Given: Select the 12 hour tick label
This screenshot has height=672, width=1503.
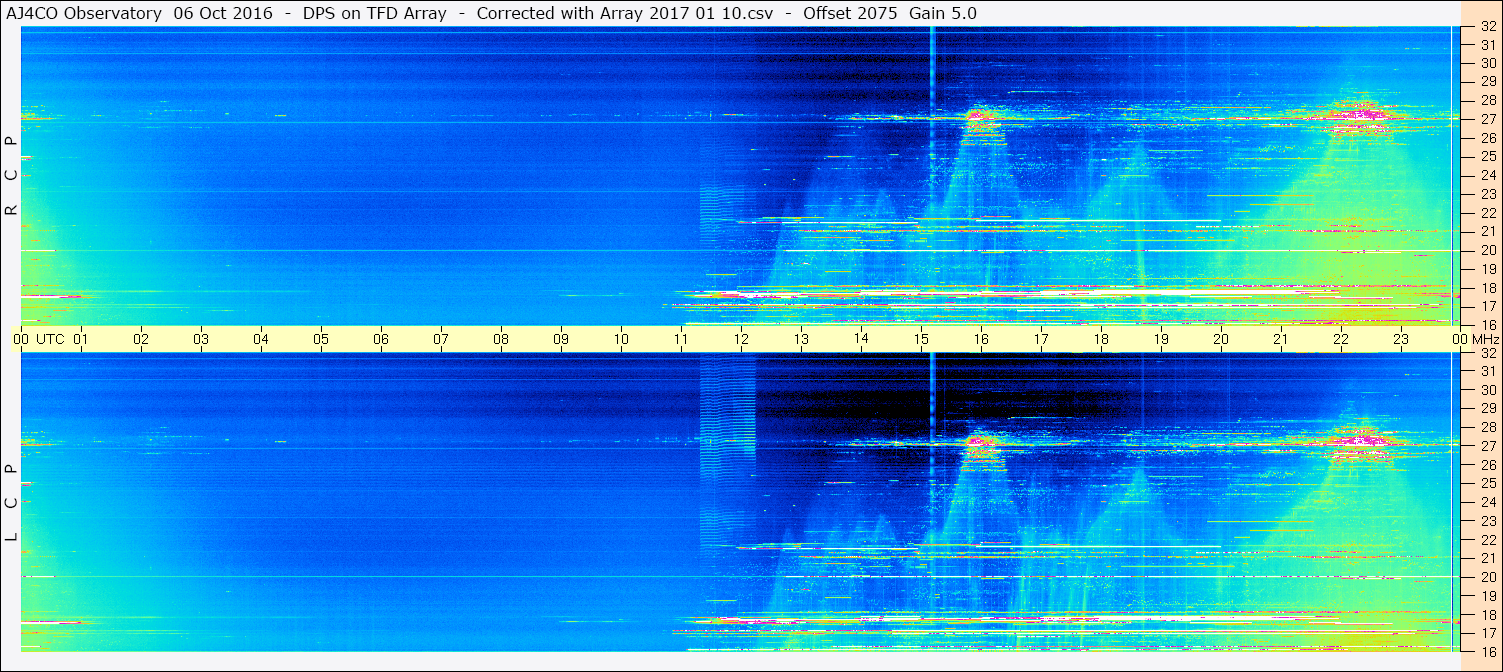Looking at the screenshot, I should [x=741, y=339].
